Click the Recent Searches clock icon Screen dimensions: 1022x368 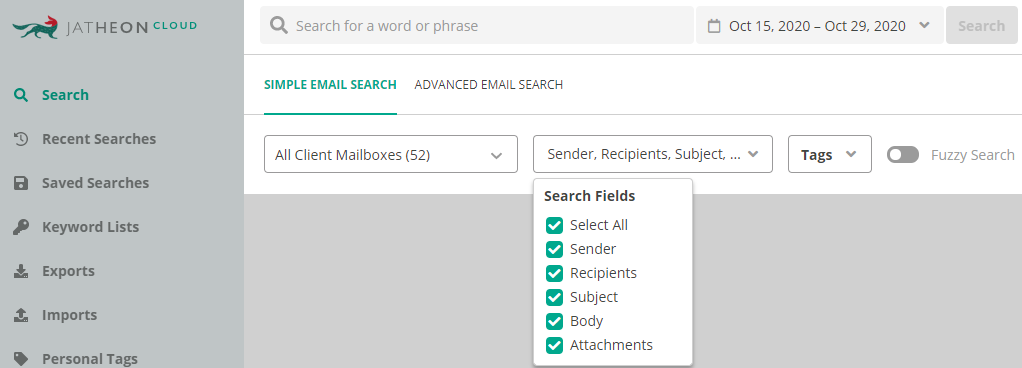[21, 139]
